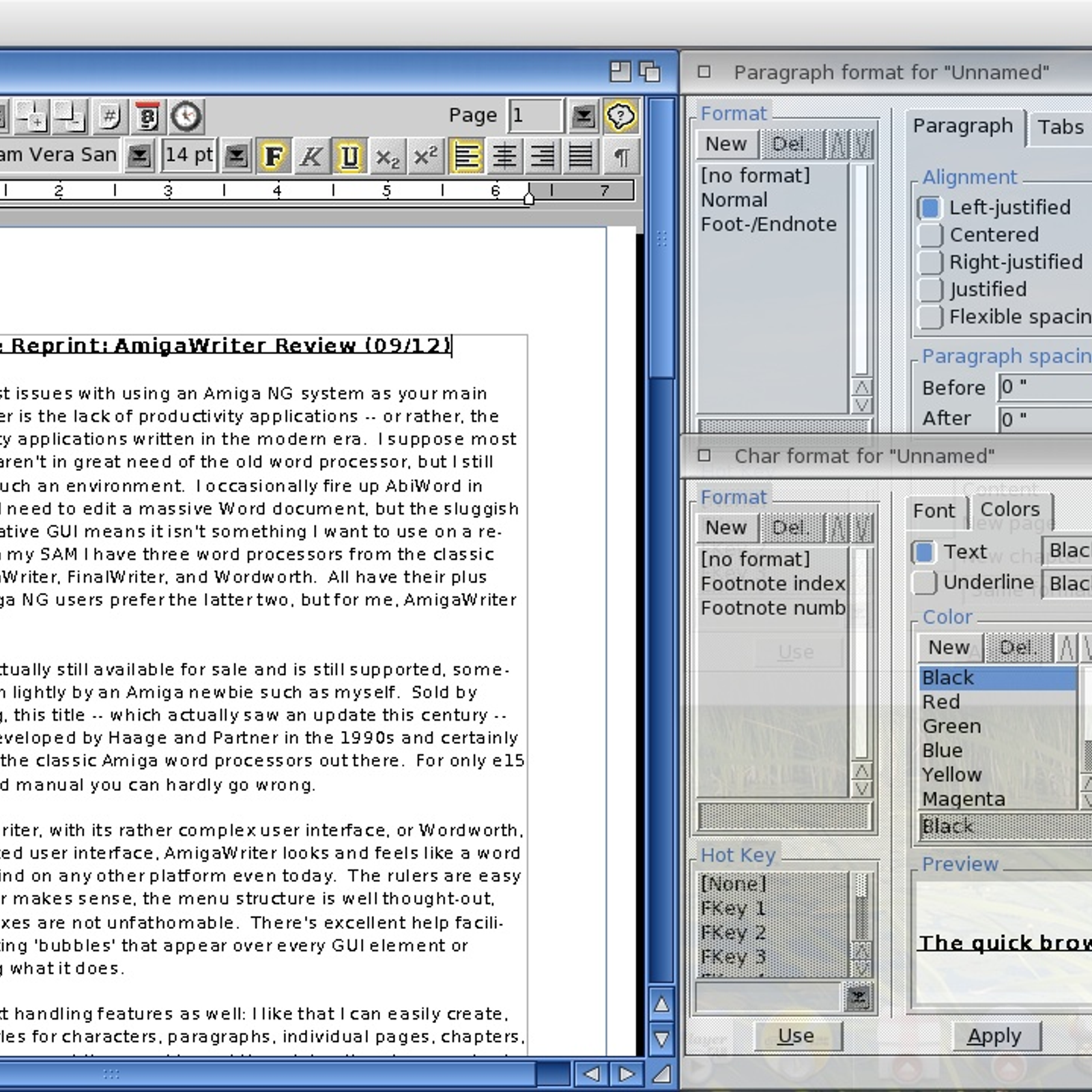The image size is (1092, 1092).
Task: Click document horizontal scroll right arrow
Action: [x=626, y=1074]
